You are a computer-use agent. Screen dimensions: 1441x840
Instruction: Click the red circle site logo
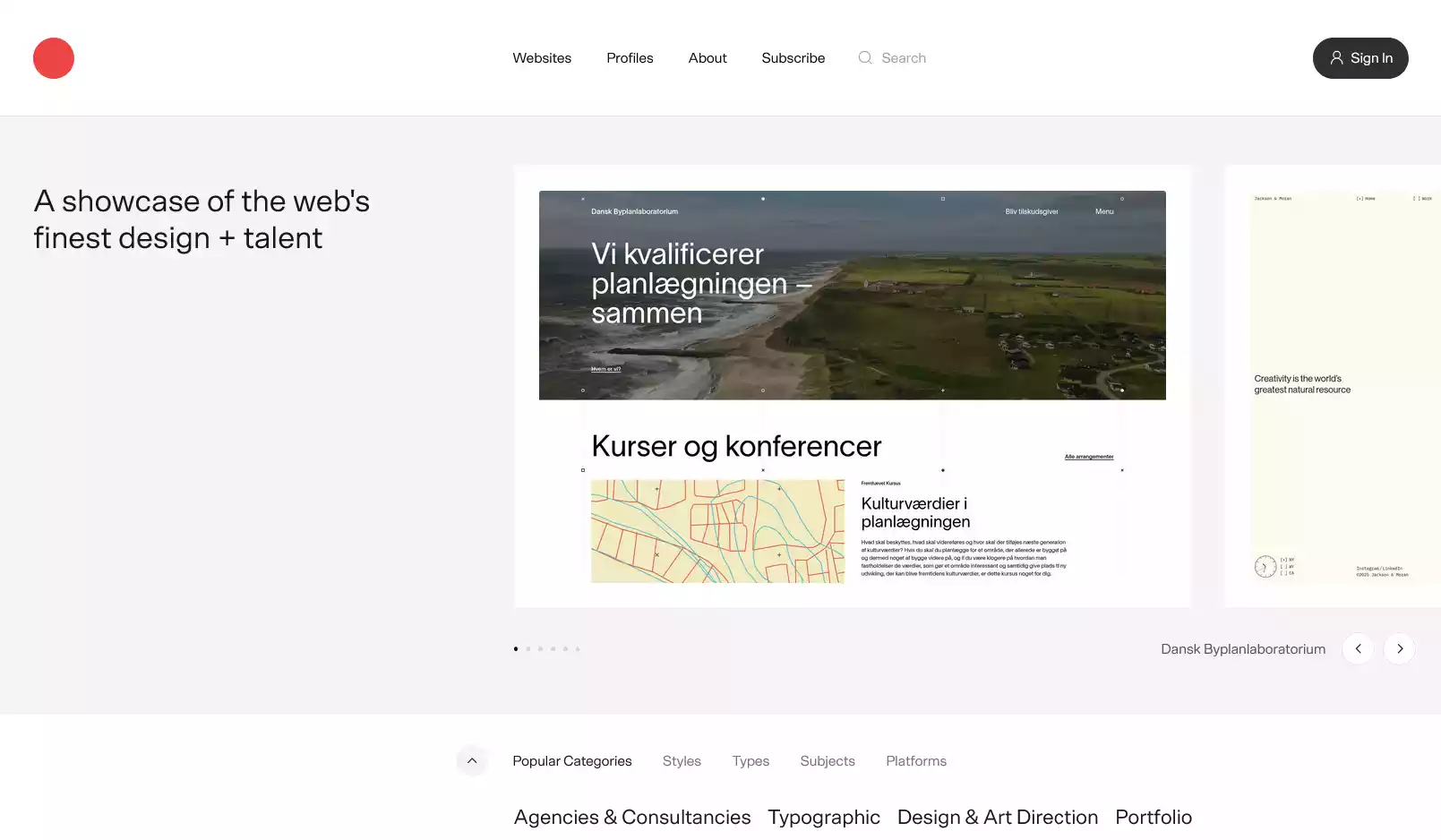point(54,58)
